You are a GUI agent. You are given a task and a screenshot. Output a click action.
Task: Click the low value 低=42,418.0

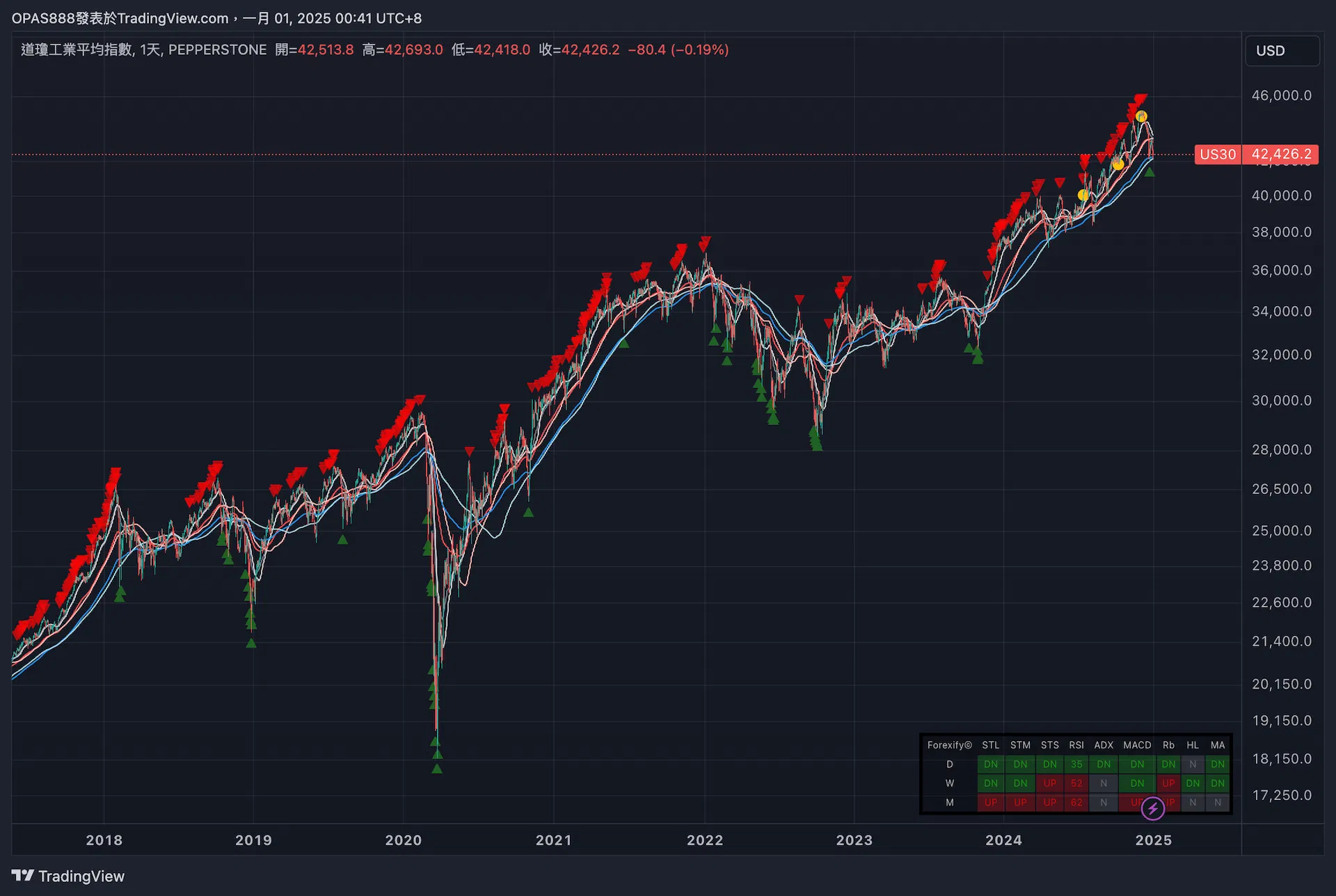(x=491, y=50)
